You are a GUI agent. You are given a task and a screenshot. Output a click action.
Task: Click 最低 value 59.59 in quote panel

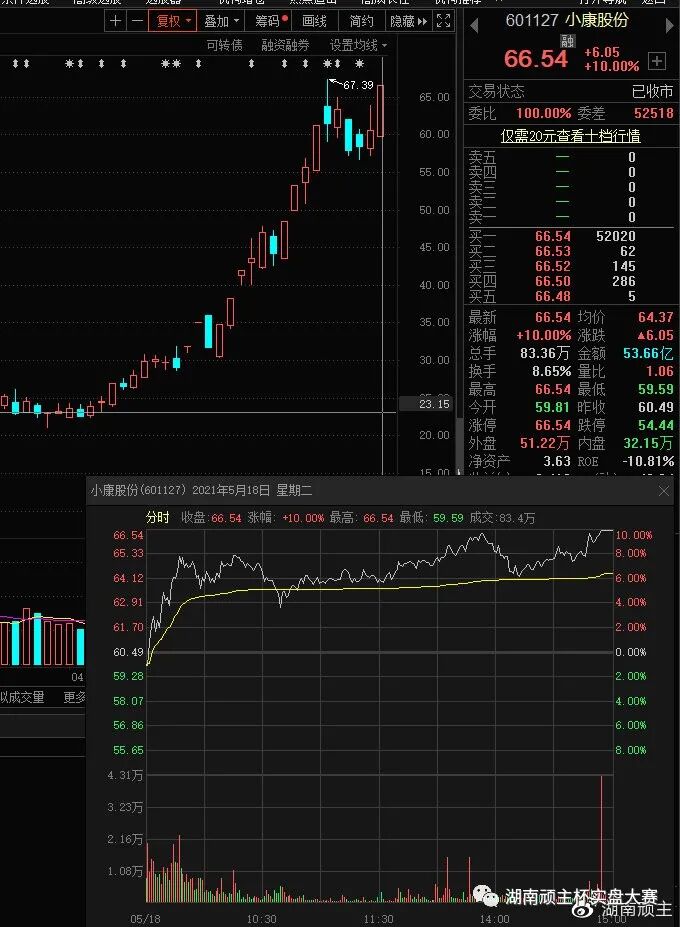coord(656,390)
